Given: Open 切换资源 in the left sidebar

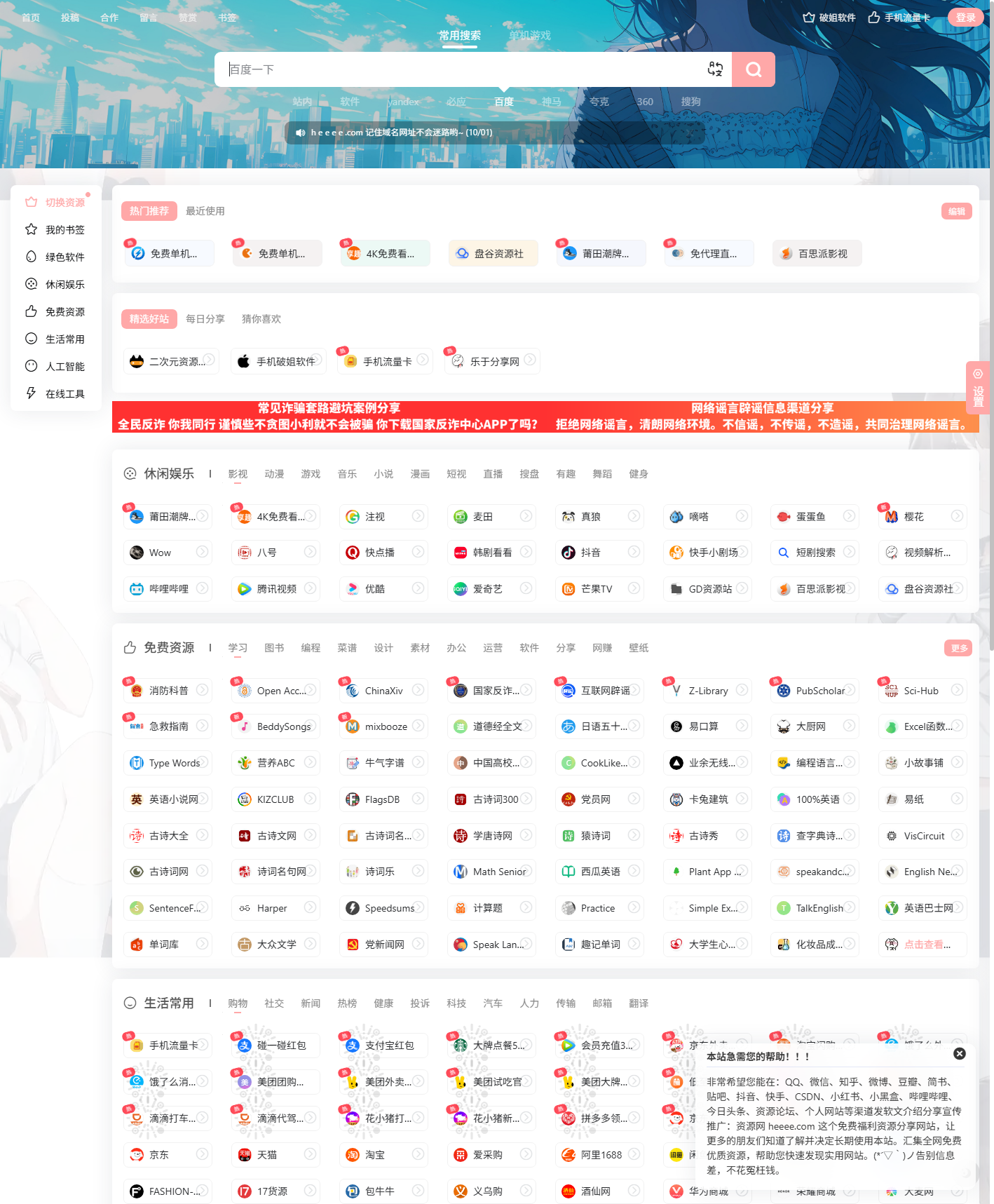Looking at the screenshot, I should (x=56, y=203).
